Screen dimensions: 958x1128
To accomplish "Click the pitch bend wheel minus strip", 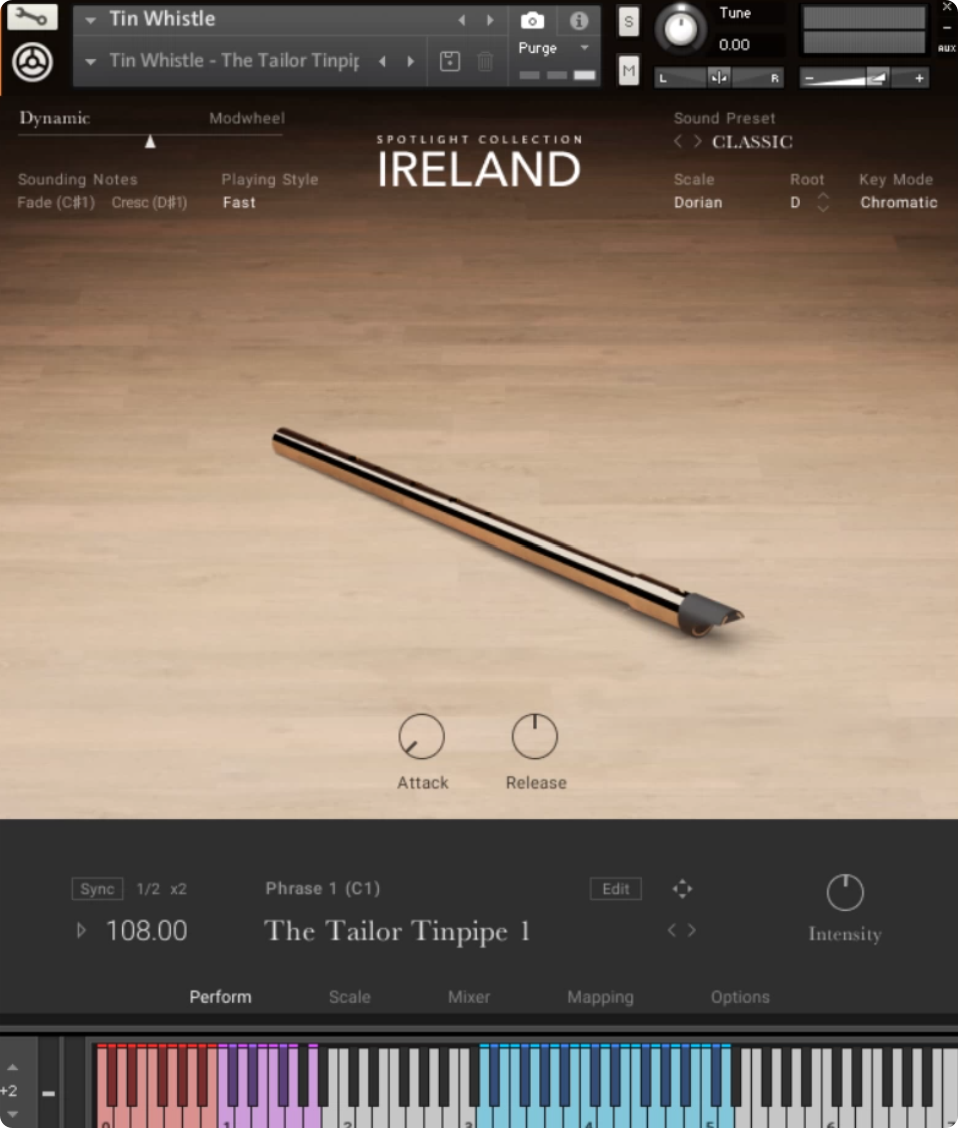I will coord(48,1093).
